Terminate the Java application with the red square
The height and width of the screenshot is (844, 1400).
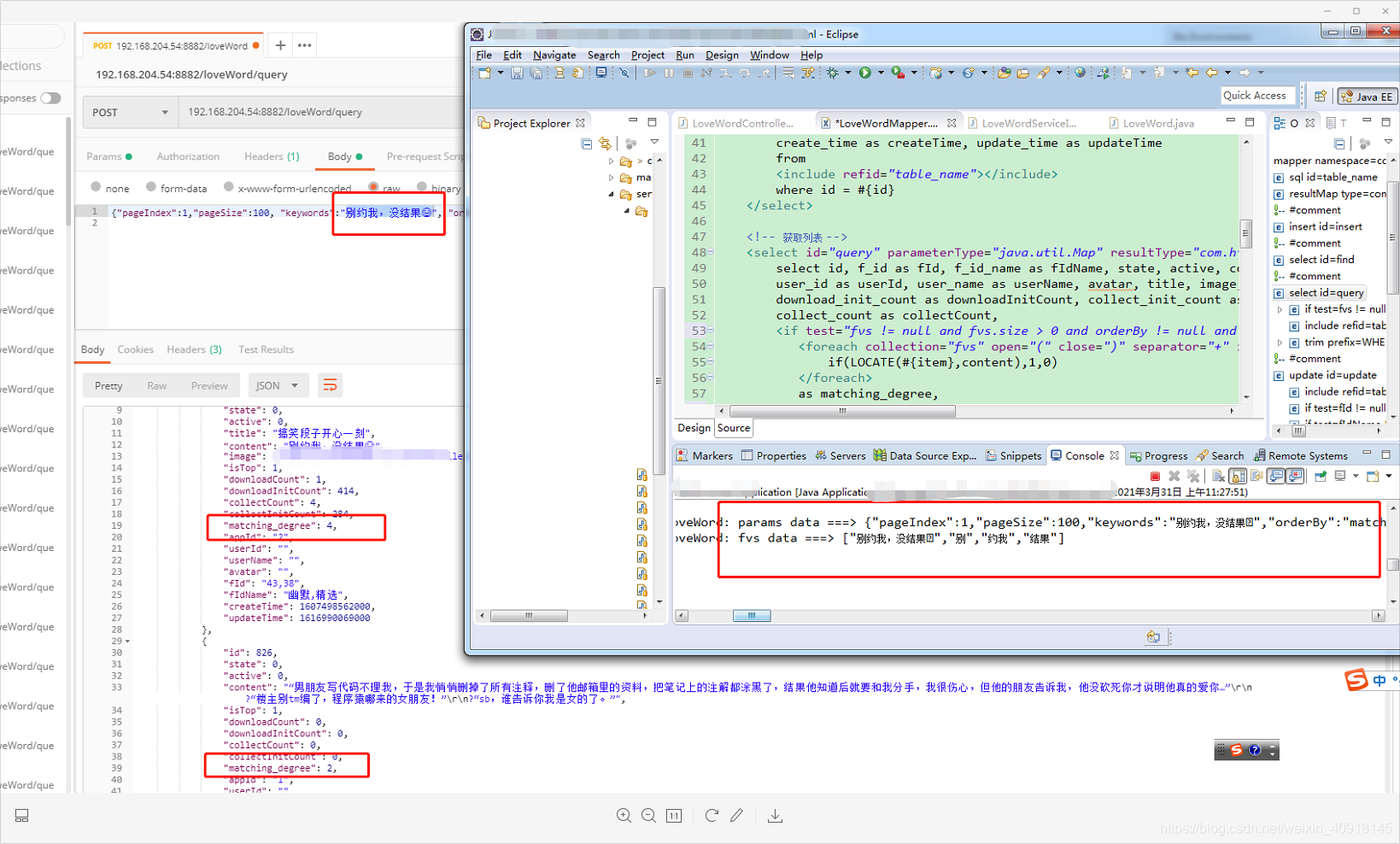point(1156,477)
